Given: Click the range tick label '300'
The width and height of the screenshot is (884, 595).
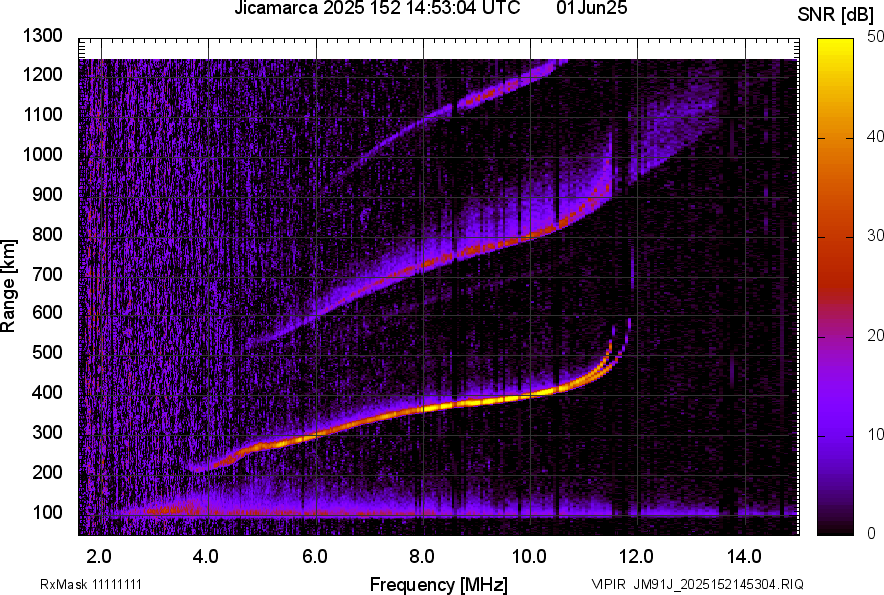Looking at the screenshot, I should coord(47,432).
